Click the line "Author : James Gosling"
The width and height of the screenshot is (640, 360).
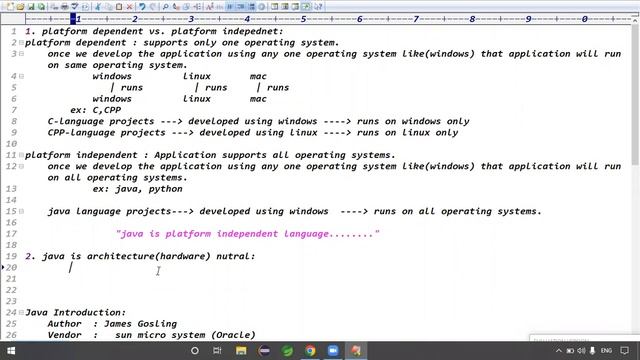(x=112, y=324)
